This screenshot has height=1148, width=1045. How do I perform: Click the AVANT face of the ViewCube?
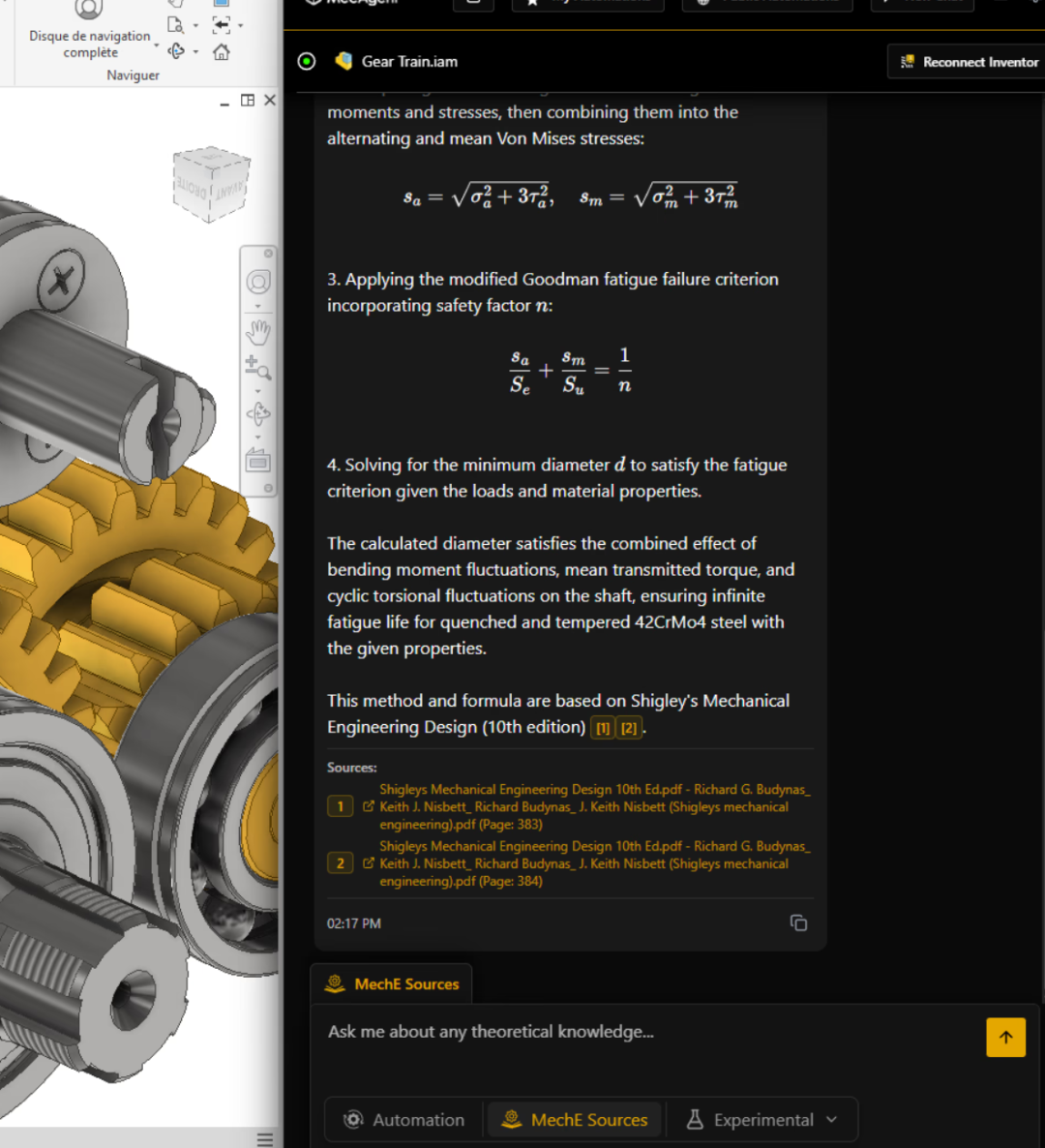coord(229,189)
